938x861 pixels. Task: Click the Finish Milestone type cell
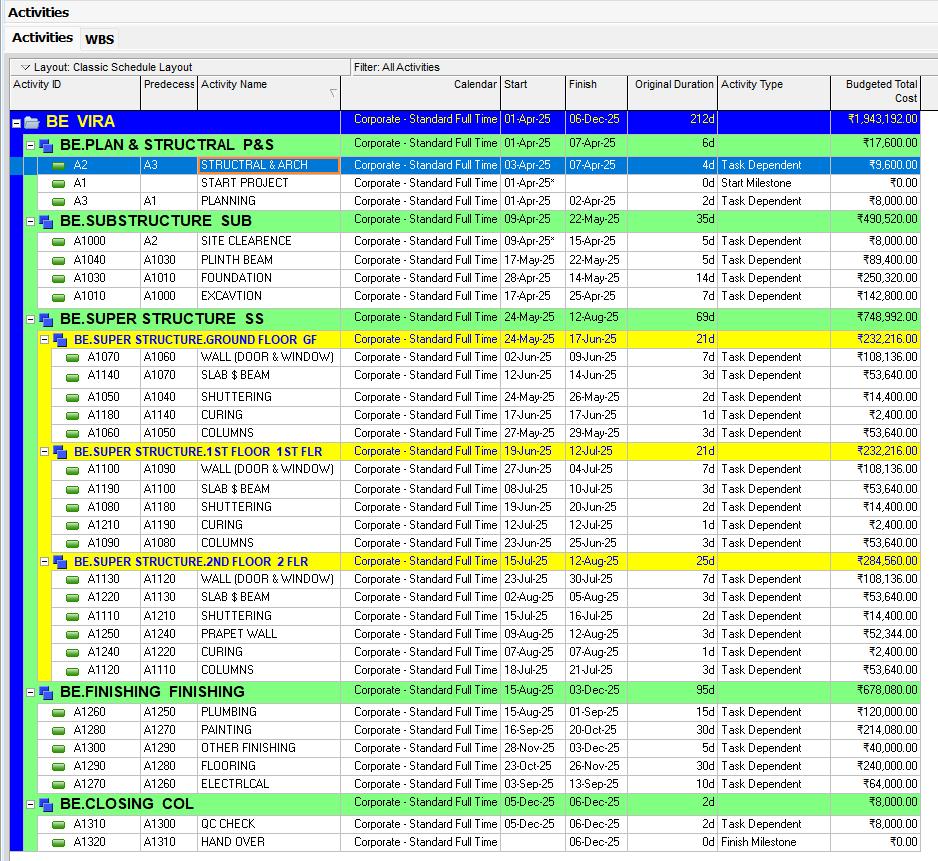pyautogui.click(x=774, y=842)
